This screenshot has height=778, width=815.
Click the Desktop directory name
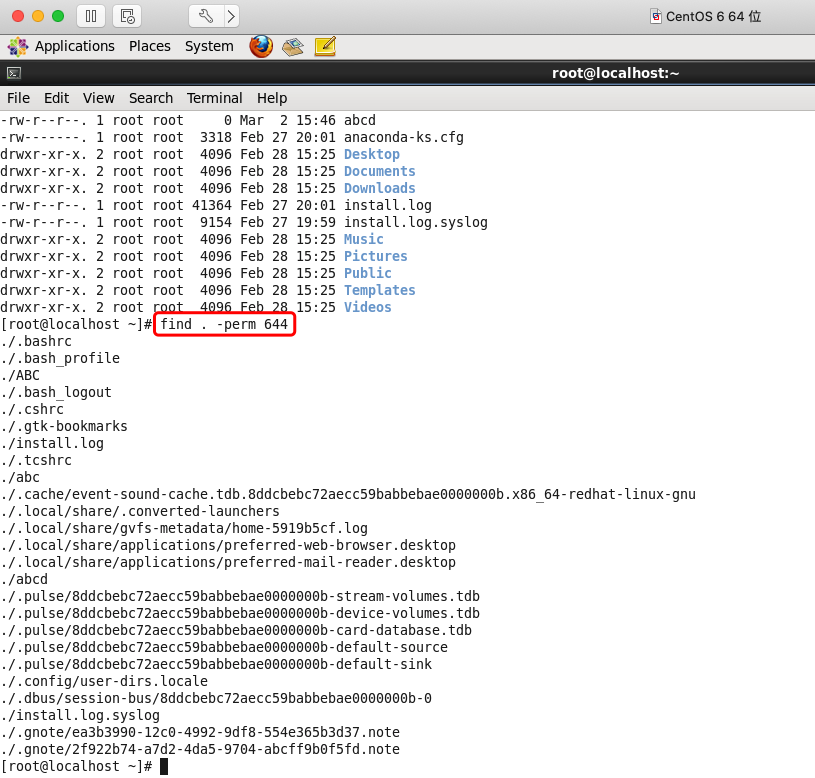pos(372,154)
